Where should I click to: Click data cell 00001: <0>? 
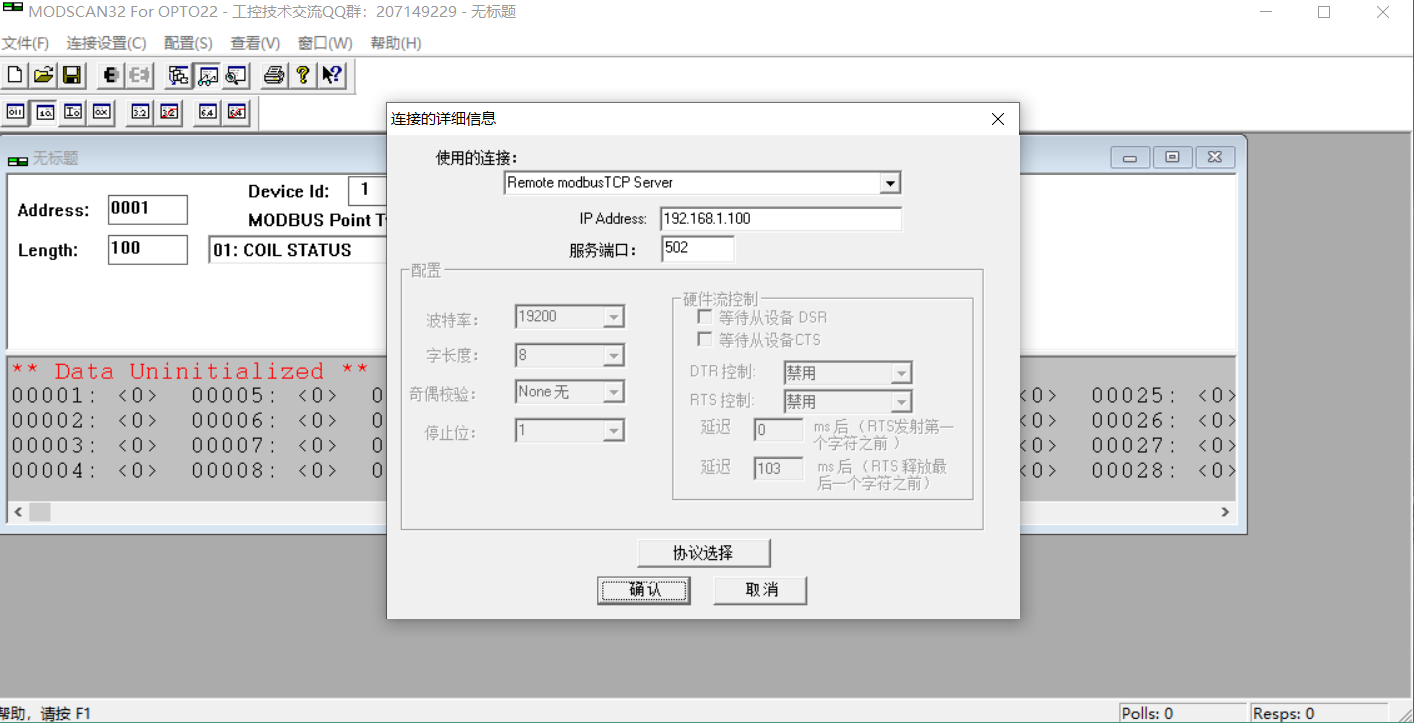point(84,396)
